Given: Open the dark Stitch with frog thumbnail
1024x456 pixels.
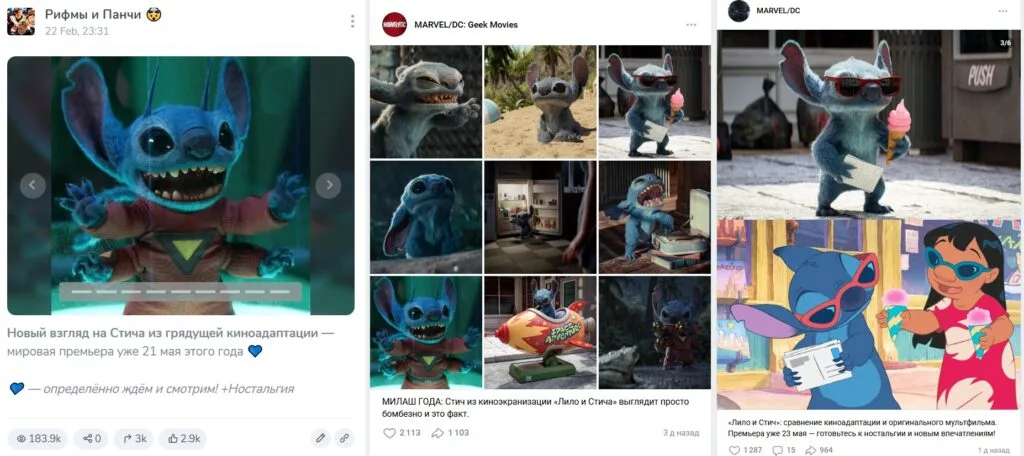Looking at the screenshot, I should [654, 333].
